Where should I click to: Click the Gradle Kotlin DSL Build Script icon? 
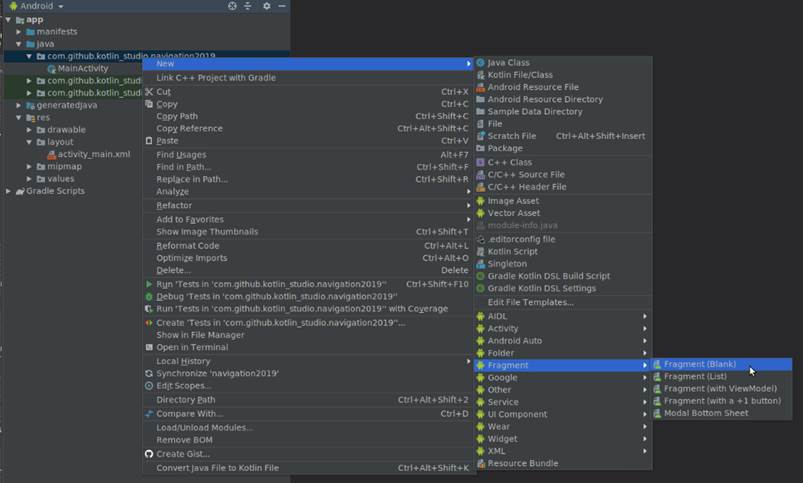coord(480,276)
